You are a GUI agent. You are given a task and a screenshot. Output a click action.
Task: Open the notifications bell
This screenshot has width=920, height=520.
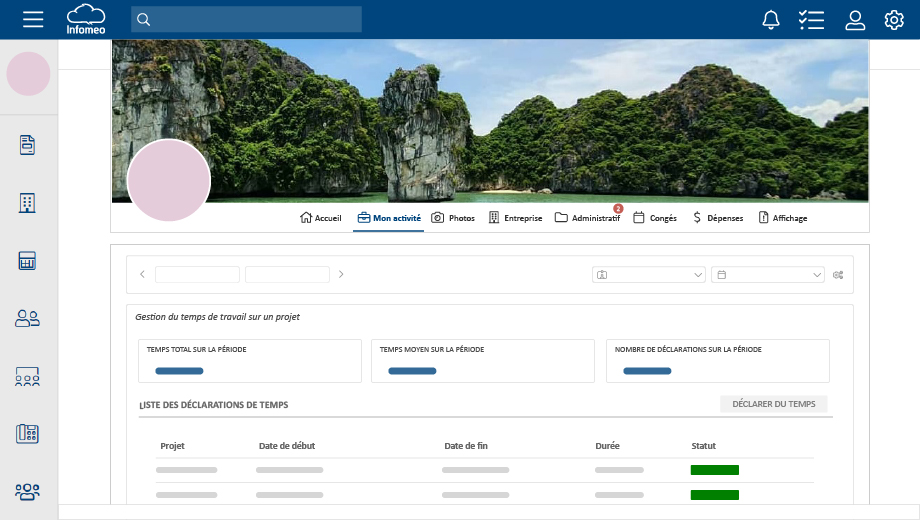[x=771, y=19]
